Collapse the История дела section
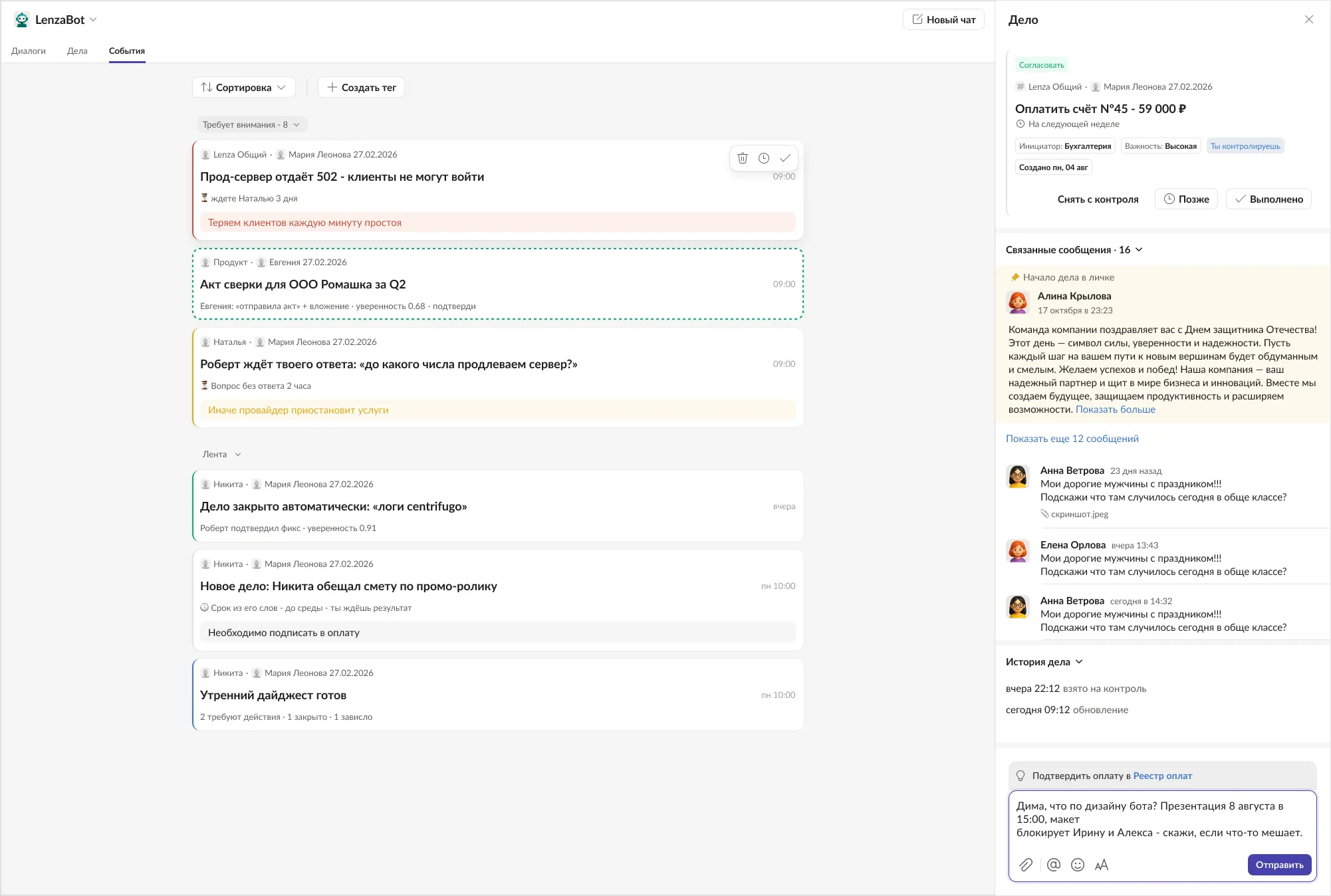The height and width of the screenshot is (896, 1331). pyautogui.click(x=1044, y=661)
